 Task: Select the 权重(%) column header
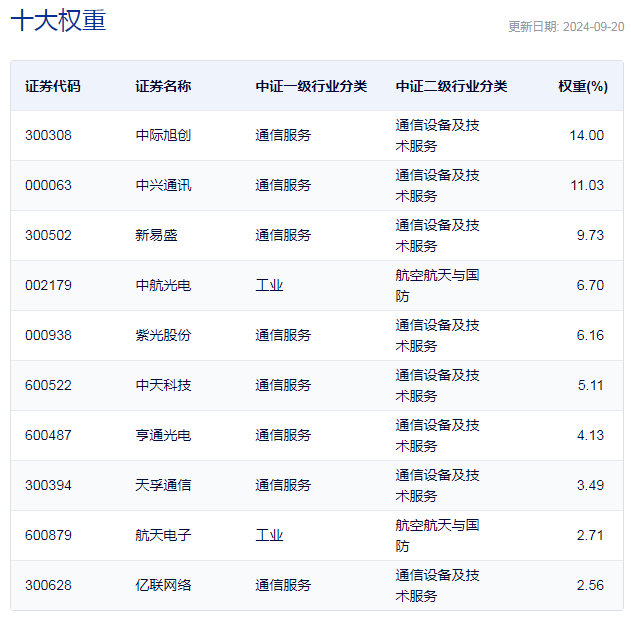pyautogui.click(x=583, y=86)
